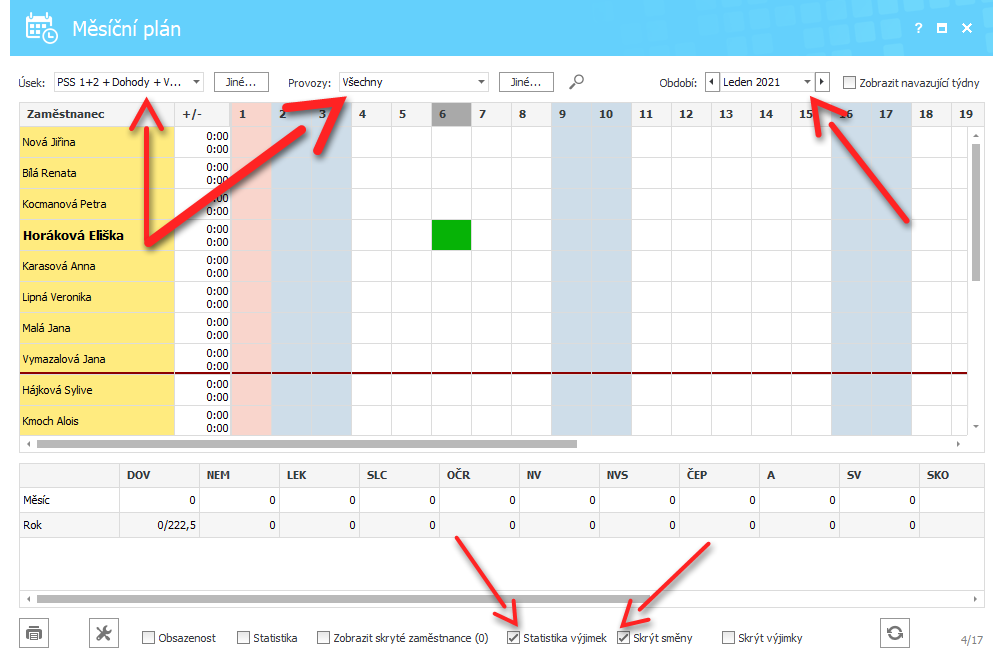Image resolution: width=1003 pixels, height=662 pixels.
Task: Toggle the Obsazenost checkbox
Action: pyautogui.click(x=148, y=638)
